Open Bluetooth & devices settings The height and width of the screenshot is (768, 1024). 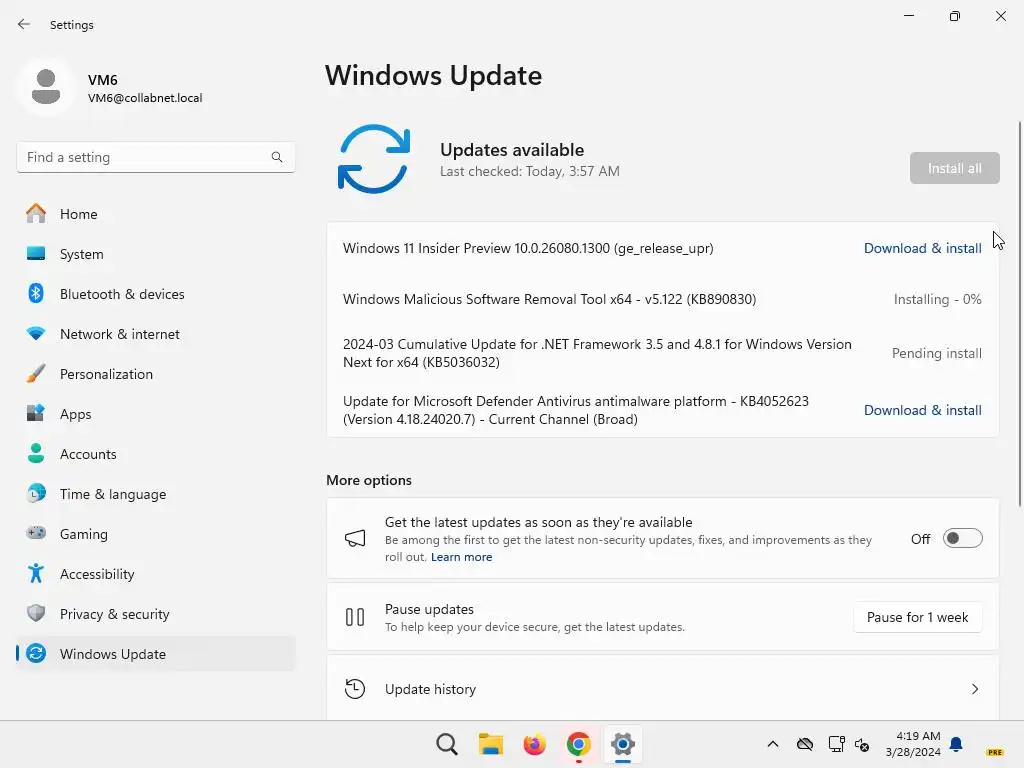[155, 293]
